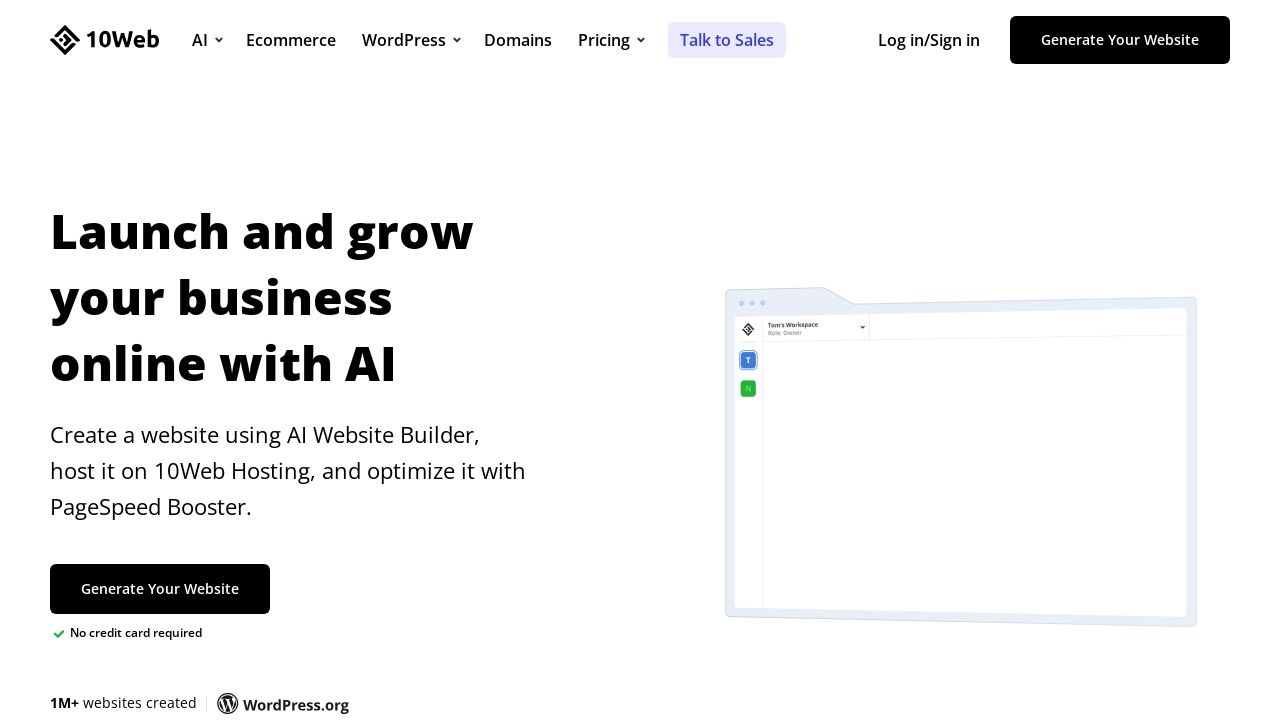1280x720 pixels.
Task: Click the Talk to Sales button
Action: point(727,40)
